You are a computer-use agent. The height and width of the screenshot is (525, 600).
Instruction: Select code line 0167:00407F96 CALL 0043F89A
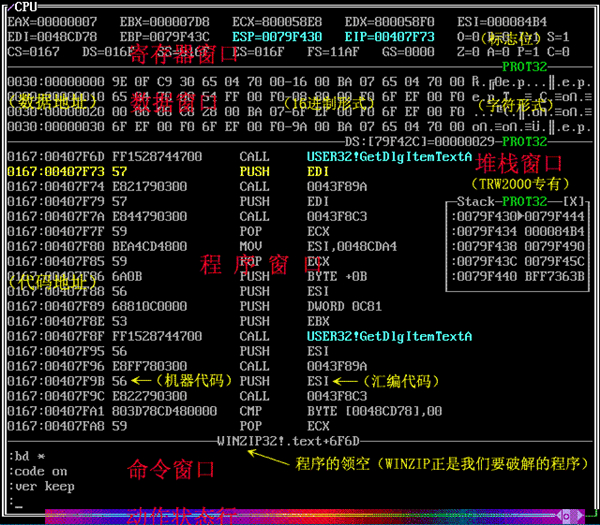(x=187, y=366)
